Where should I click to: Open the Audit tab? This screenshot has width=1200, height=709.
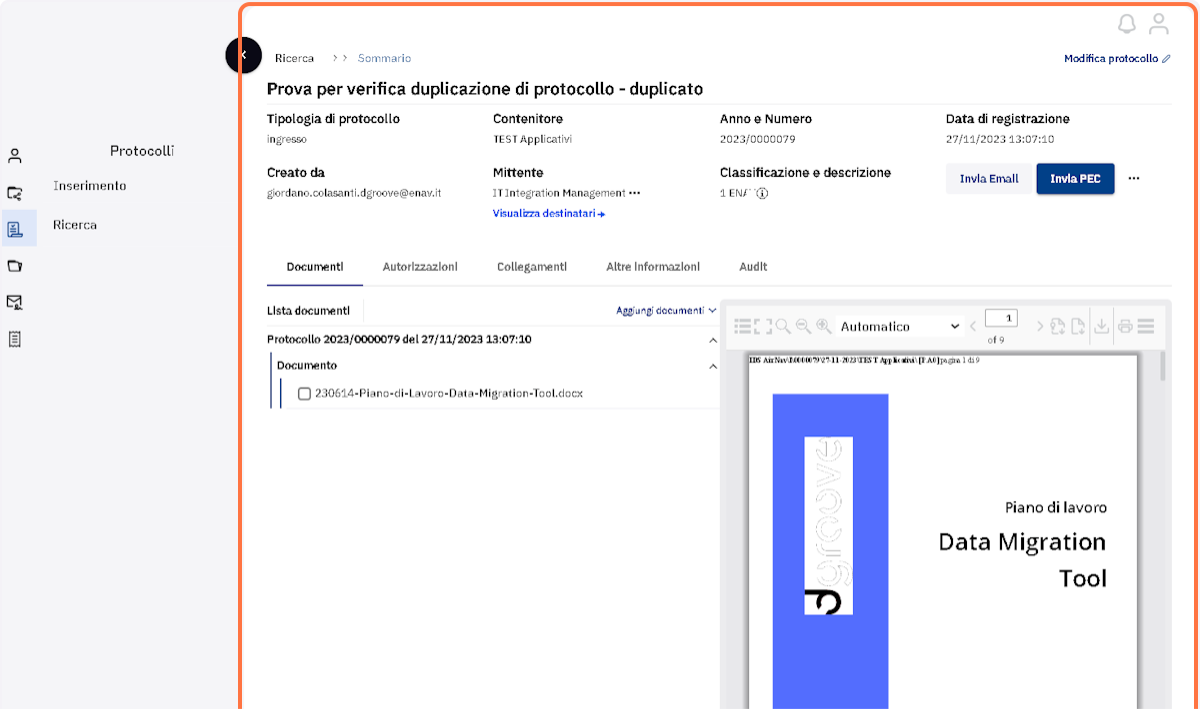753,267
